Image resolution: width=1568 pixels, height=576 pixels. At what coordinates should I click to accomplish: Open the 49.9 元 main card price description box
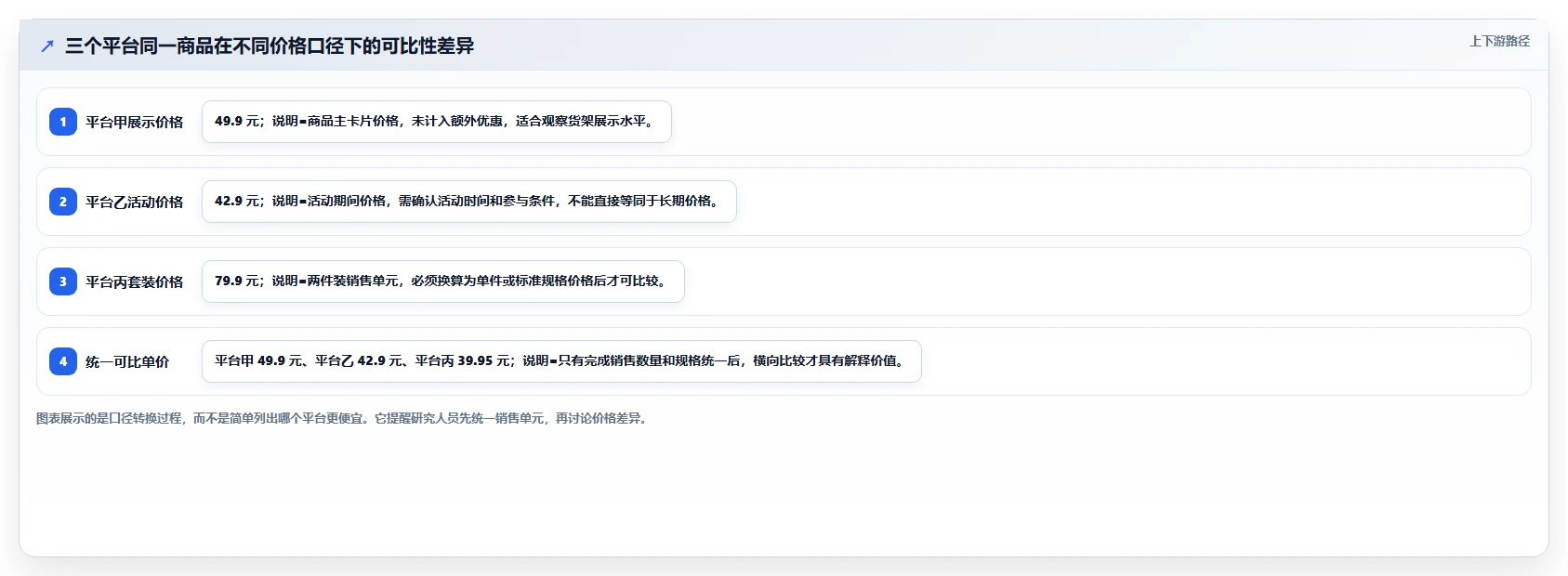[437, 122]
